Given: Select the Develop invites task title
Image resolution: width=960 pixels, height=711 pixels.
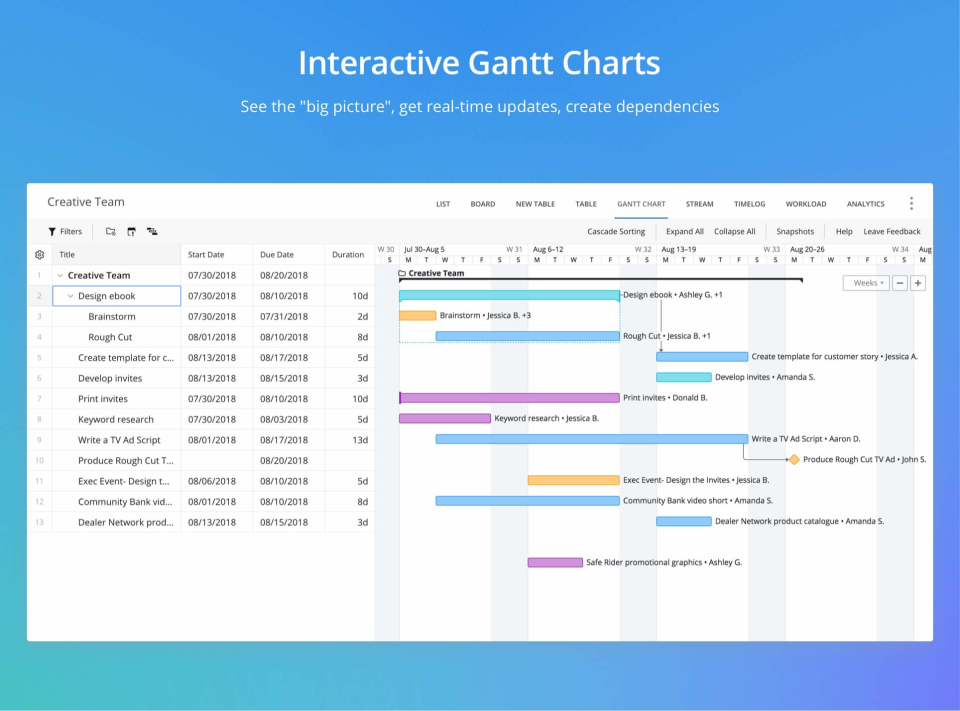Looking at the screenshot, I should 110,378.
